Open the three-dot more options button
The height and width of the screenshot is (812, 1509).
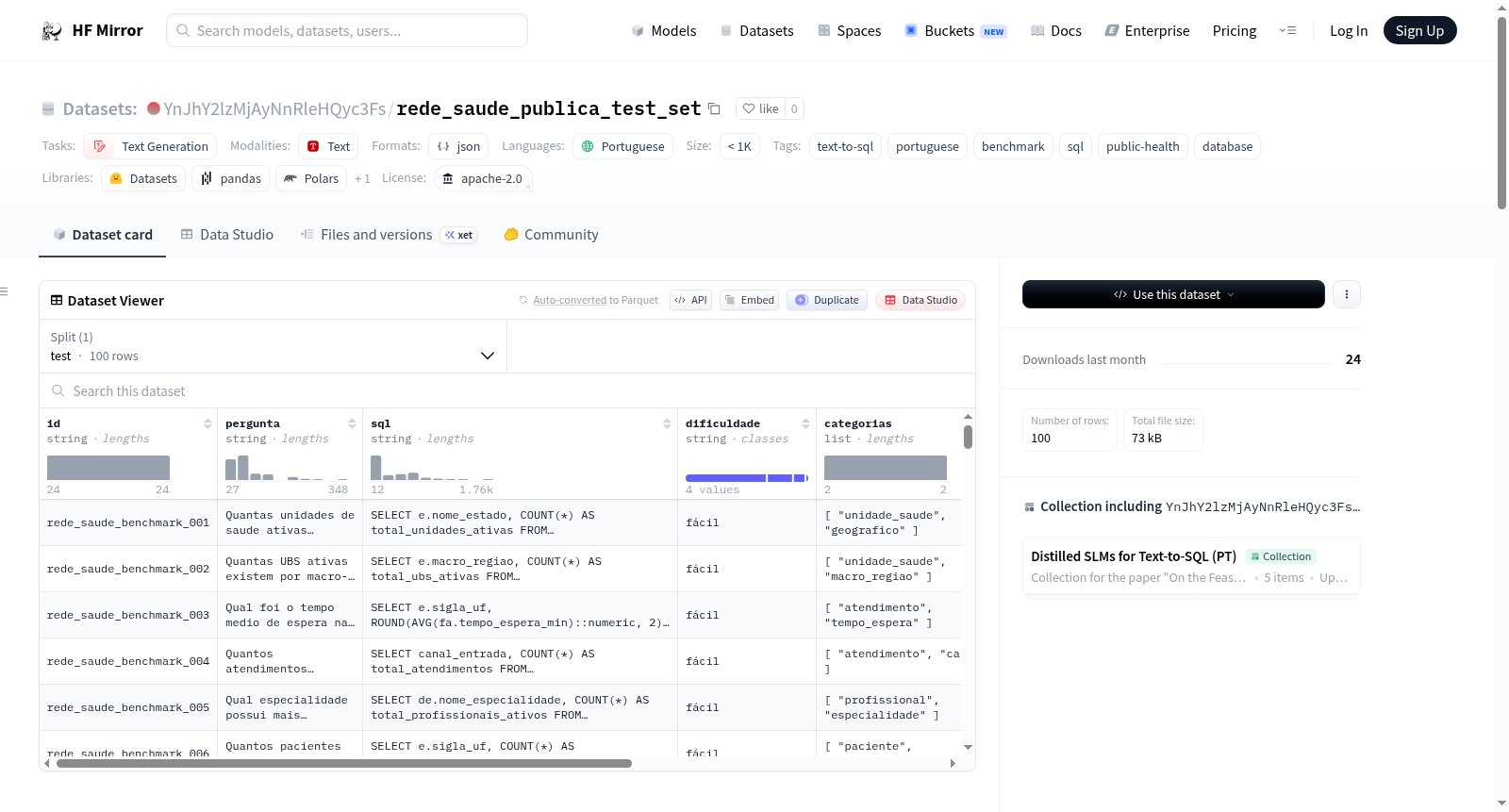click(1346, 294)
